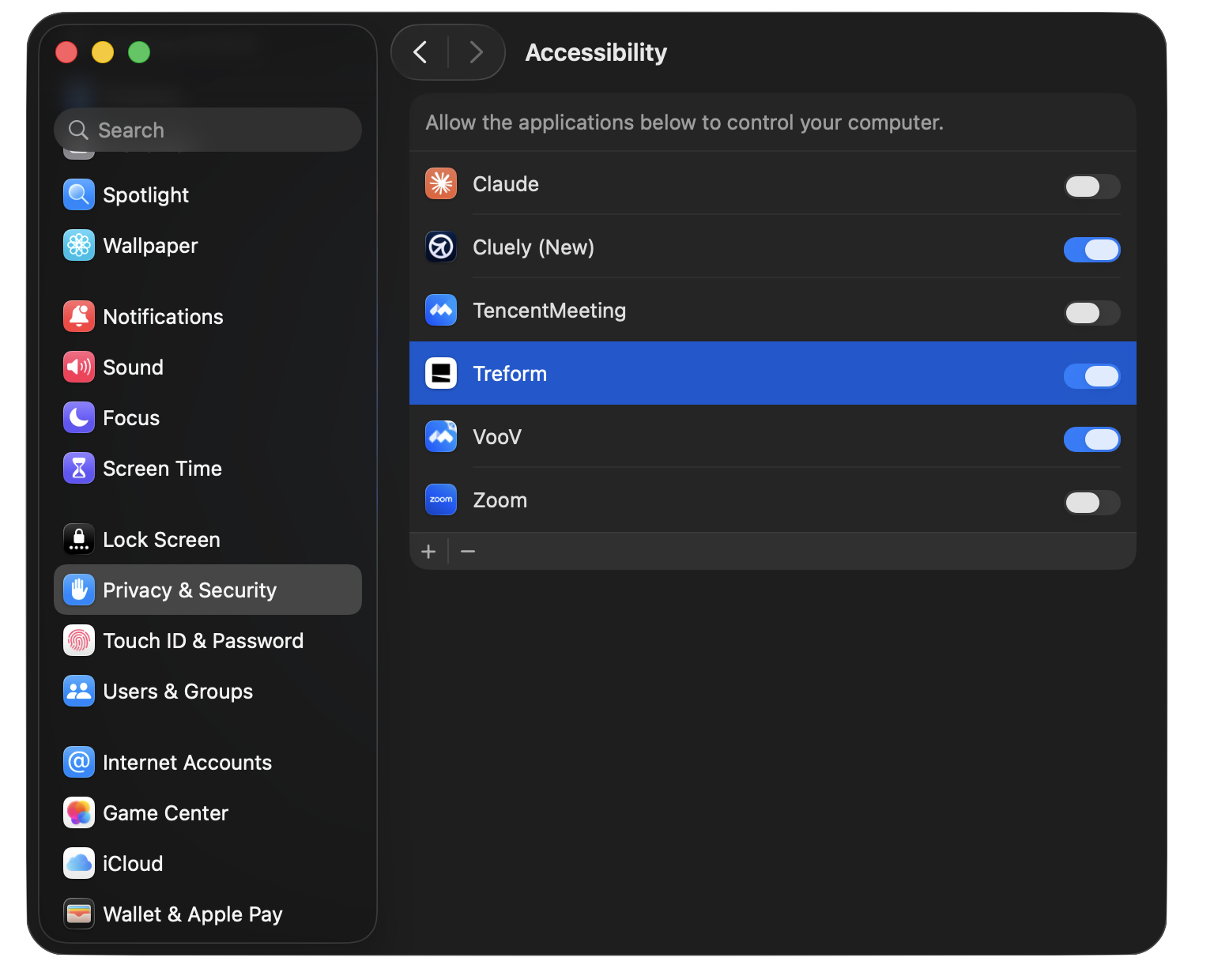Click the Lock Screen icon

[79, 540]
